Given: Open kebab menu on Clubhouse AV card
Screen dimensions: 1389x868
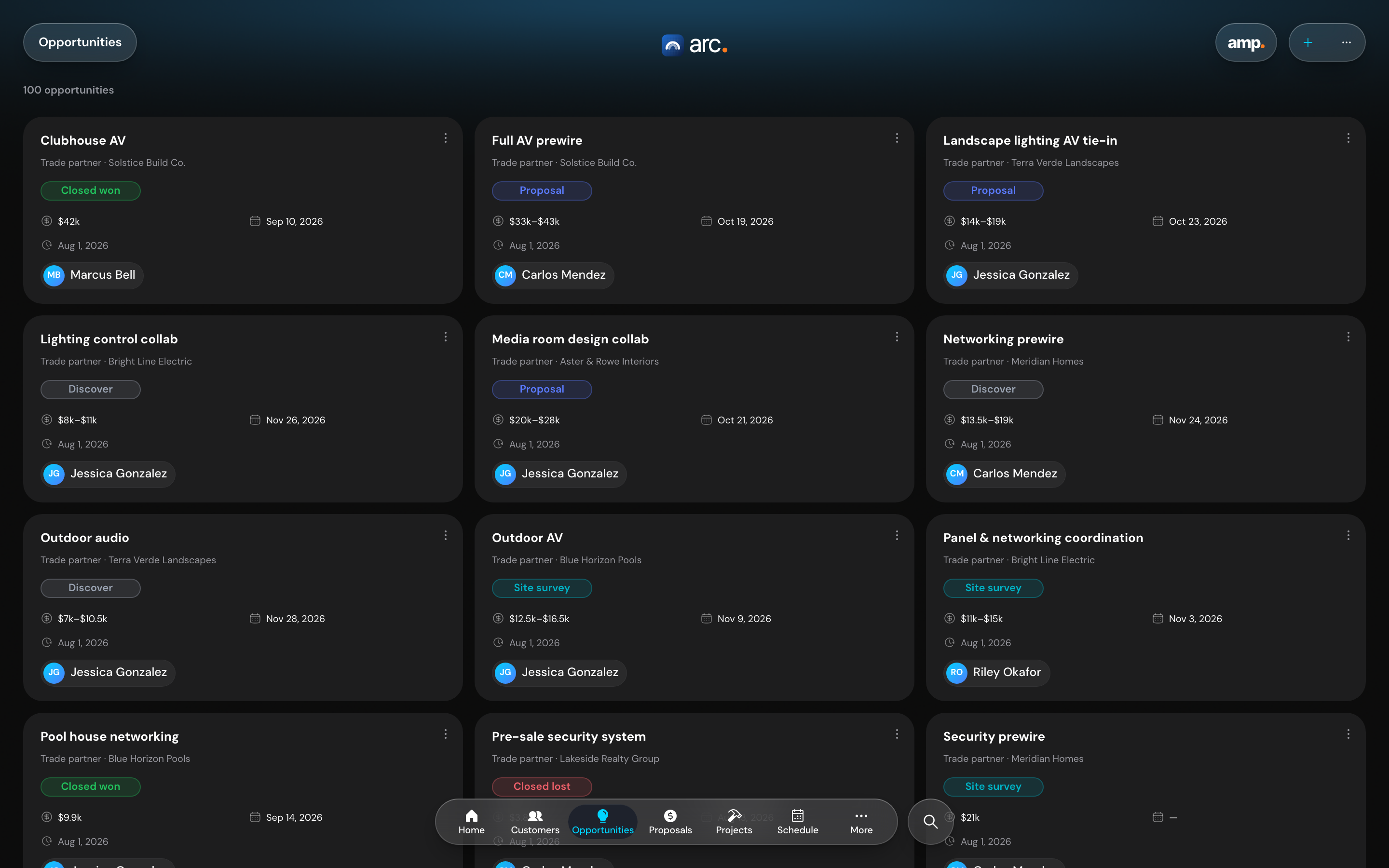Looking at the screenshot, I should point(446,138).
